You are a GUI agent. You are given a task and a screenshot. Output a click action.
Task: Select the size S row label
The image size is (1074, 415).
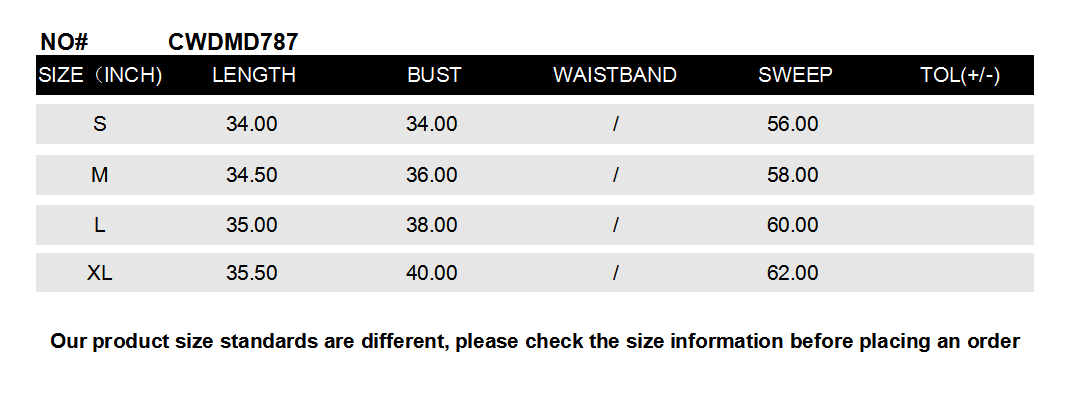point(100,124)
